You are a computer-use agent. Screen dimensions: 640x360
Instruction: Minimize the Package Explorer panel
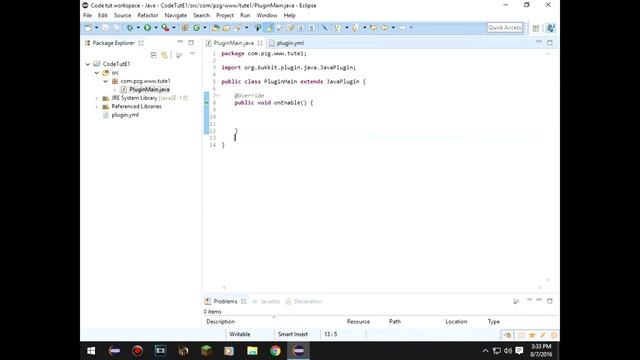pyautogui.click(x=180, y=42)
